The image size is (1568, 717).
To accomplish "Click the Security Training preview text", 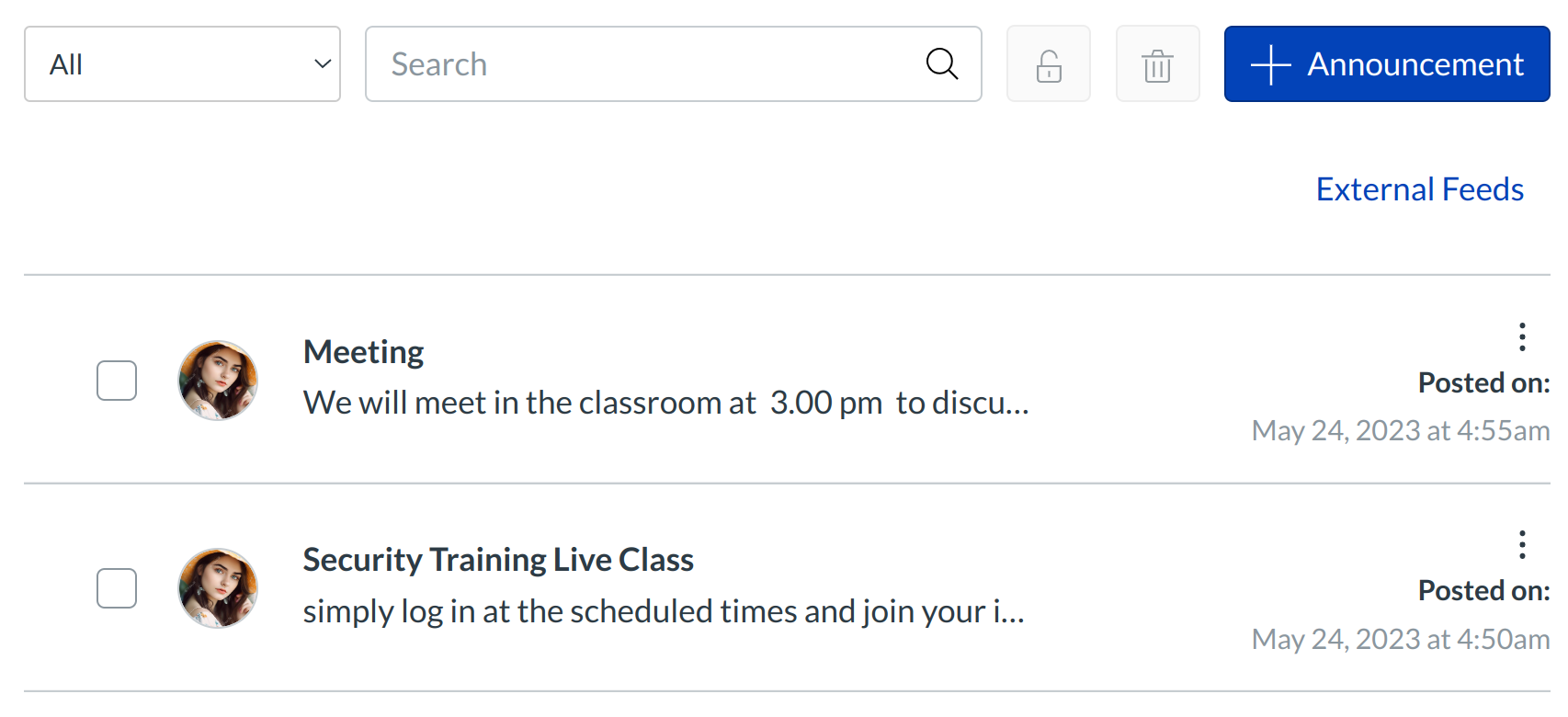I will point(664,611).
